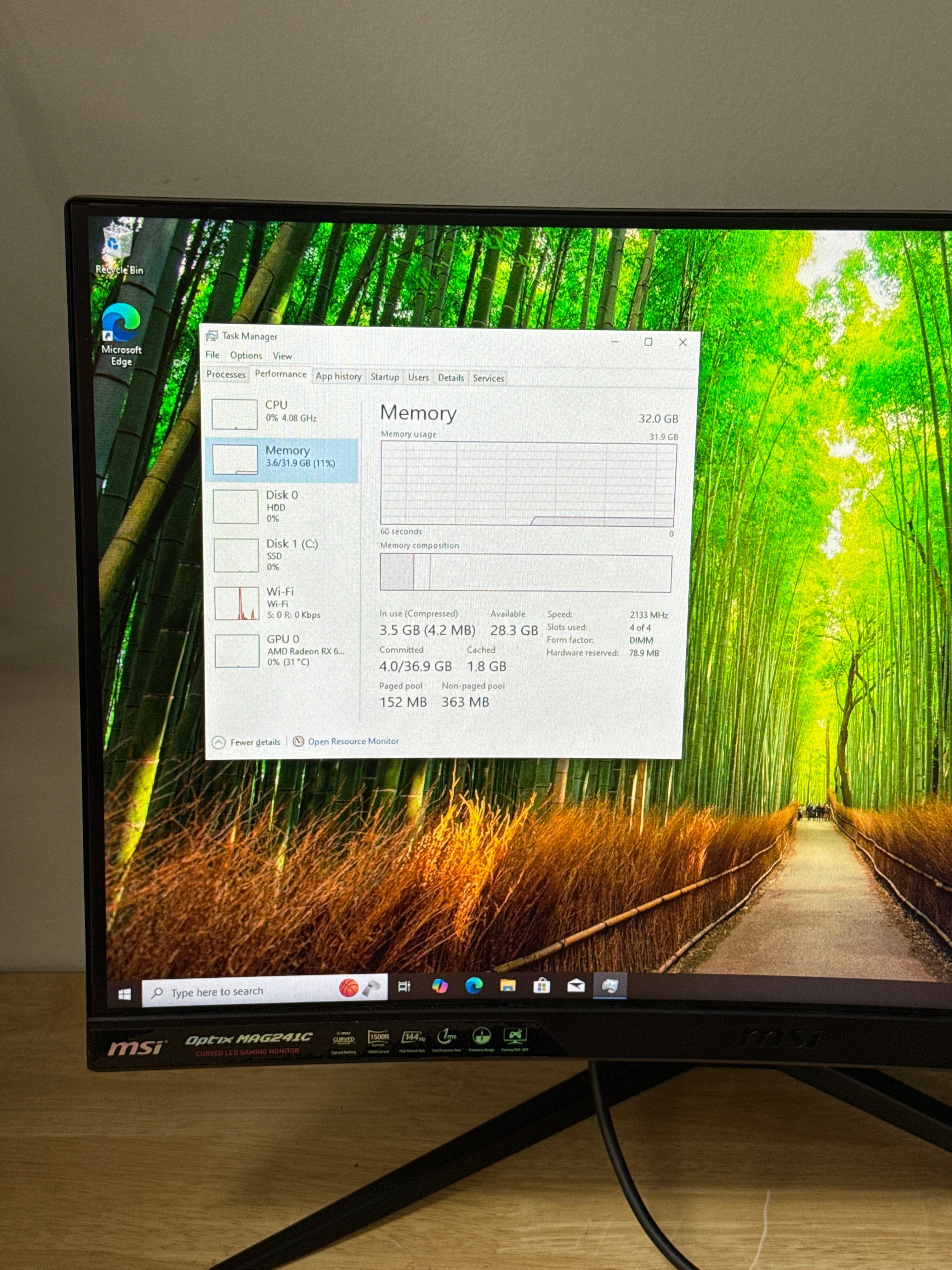Open the View menu in Task Manager
This screenshot has height=1270, width=952.
pos(282,356)
